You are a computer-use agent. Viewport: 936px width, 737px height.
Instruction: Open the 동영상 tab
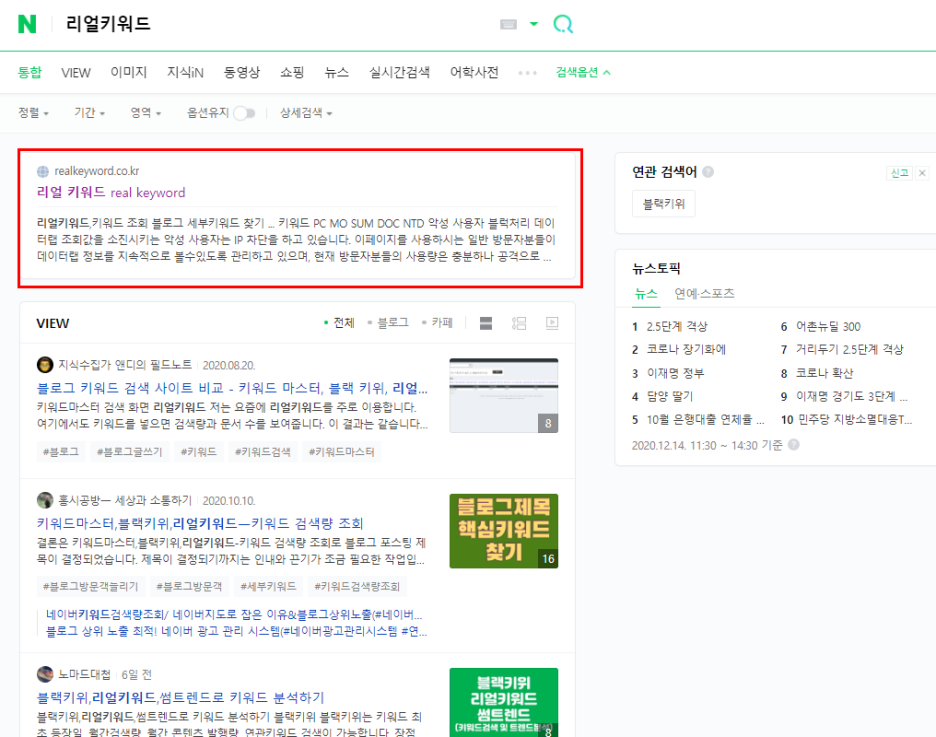[x=242, y=72]
